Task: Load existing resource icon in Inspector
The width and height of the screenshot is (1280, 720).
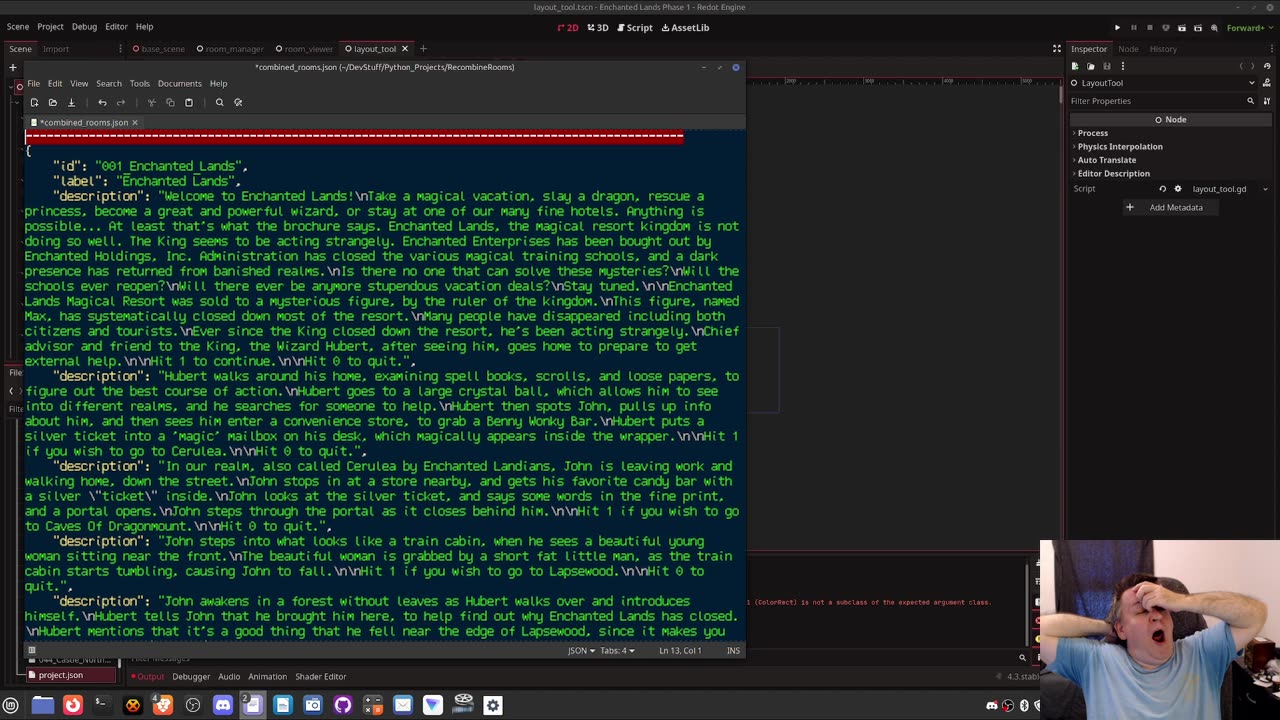Action: [x=1091, y=66]
